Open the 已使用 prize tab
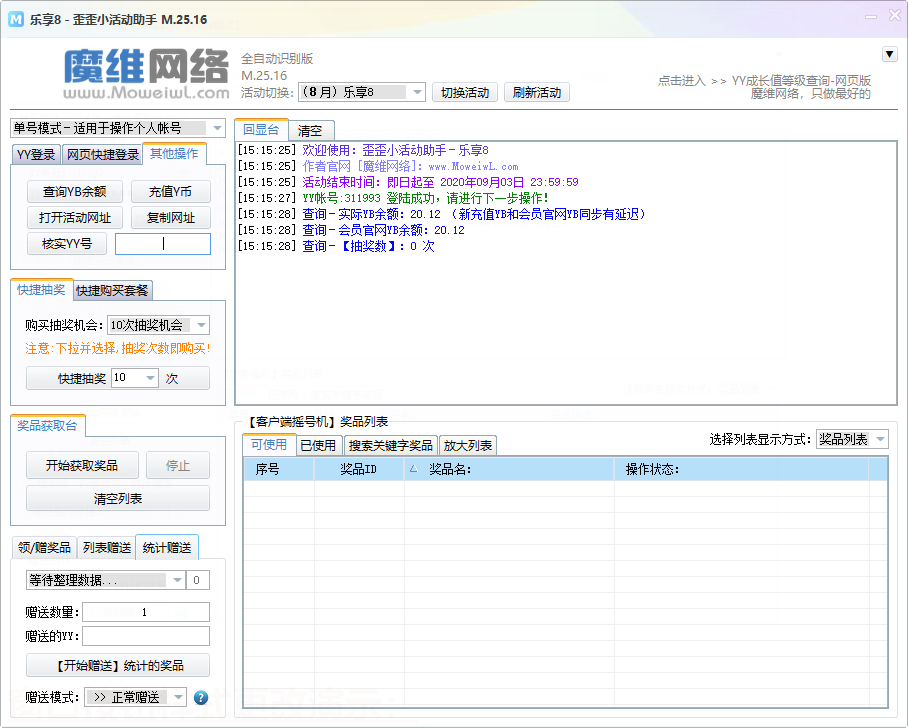The image size is (908, 728). click(x=318, y=445)
